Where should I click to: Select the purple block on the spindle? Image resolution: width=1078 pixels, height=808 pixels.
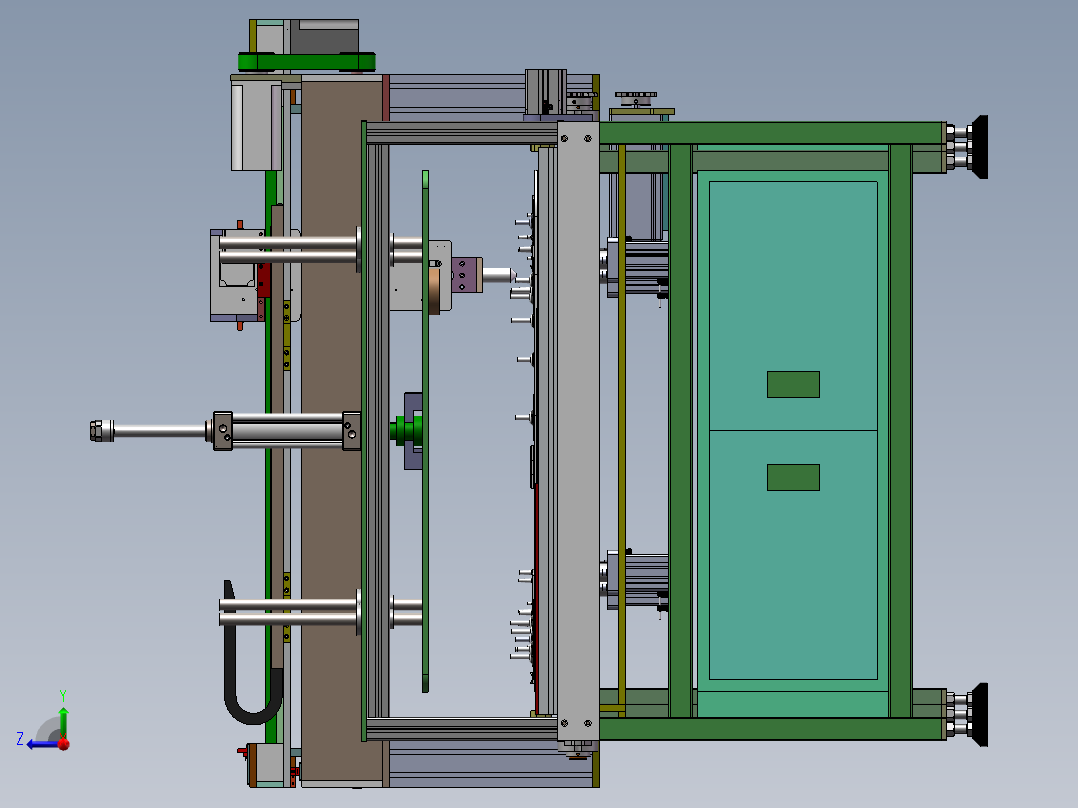(x=467, y=274)
